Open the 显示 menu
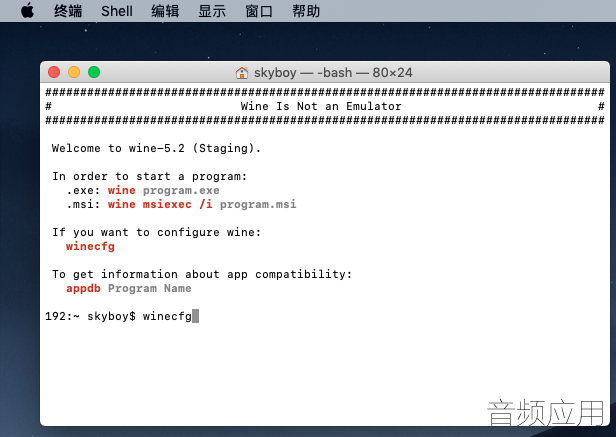The image size is (616, 437). [212, 11]
